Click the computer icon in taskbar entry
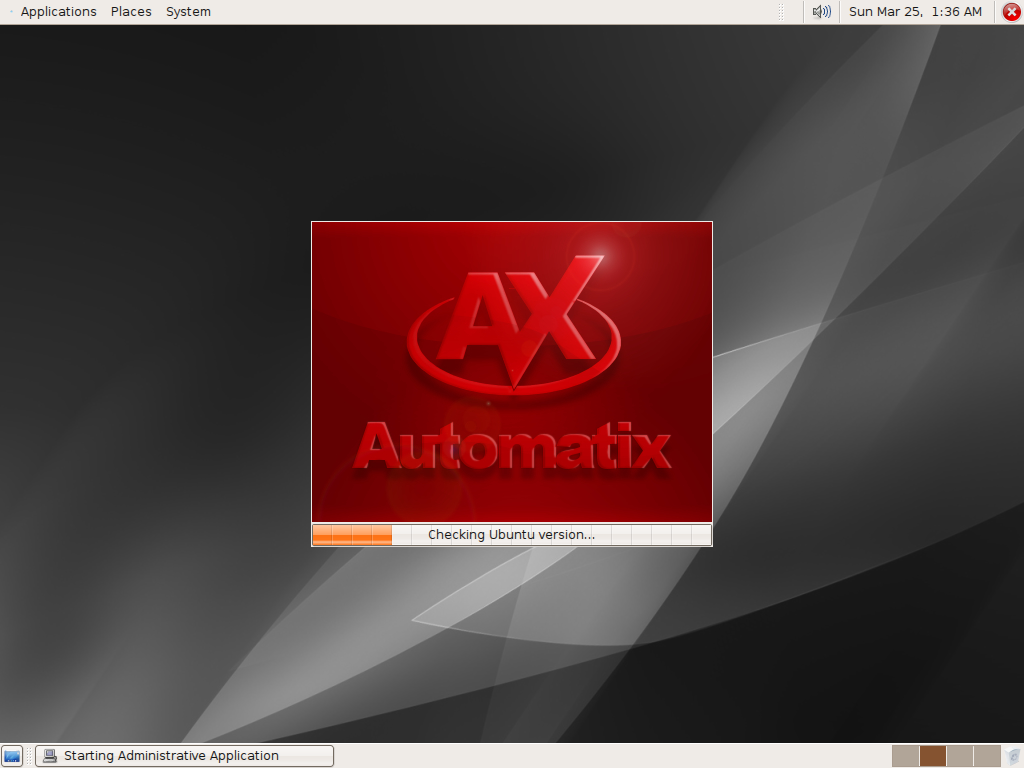This screenshot has width=1024, height=768. (50, 756)
